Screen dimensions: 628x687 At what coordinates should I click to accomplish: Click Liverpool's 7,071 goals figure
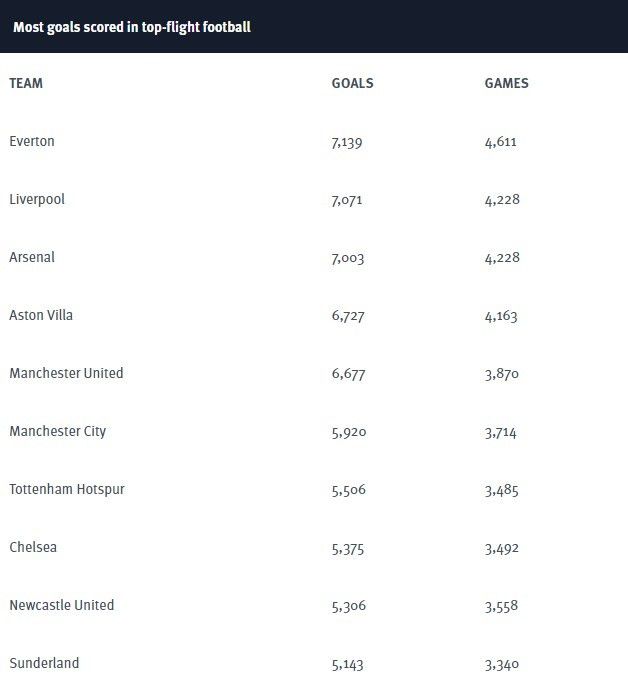pos(347,200)
